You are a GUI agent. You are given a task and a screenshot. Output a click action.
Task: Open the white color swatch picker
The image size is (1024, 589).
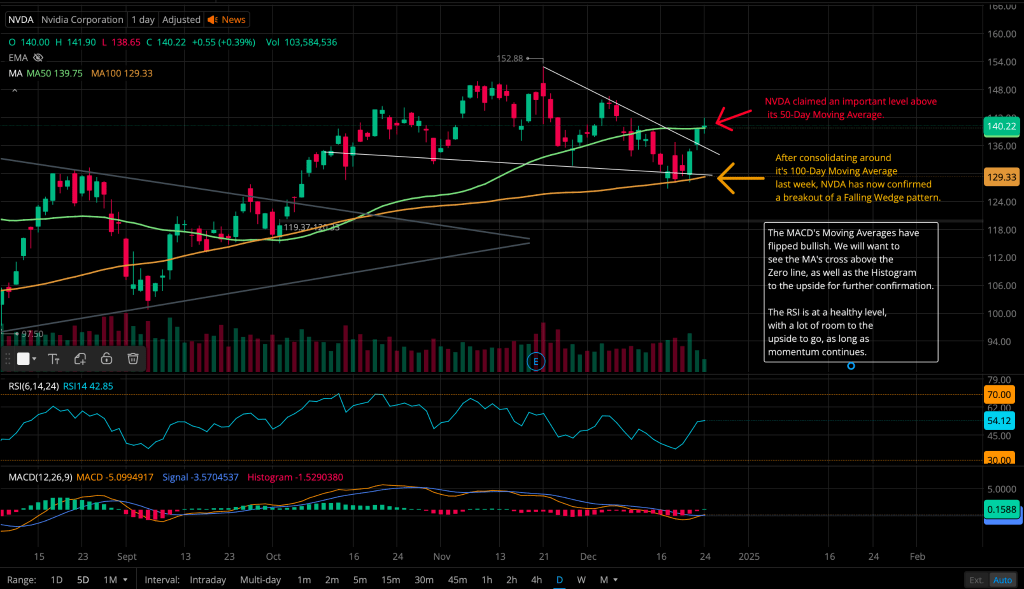point(26,358)
